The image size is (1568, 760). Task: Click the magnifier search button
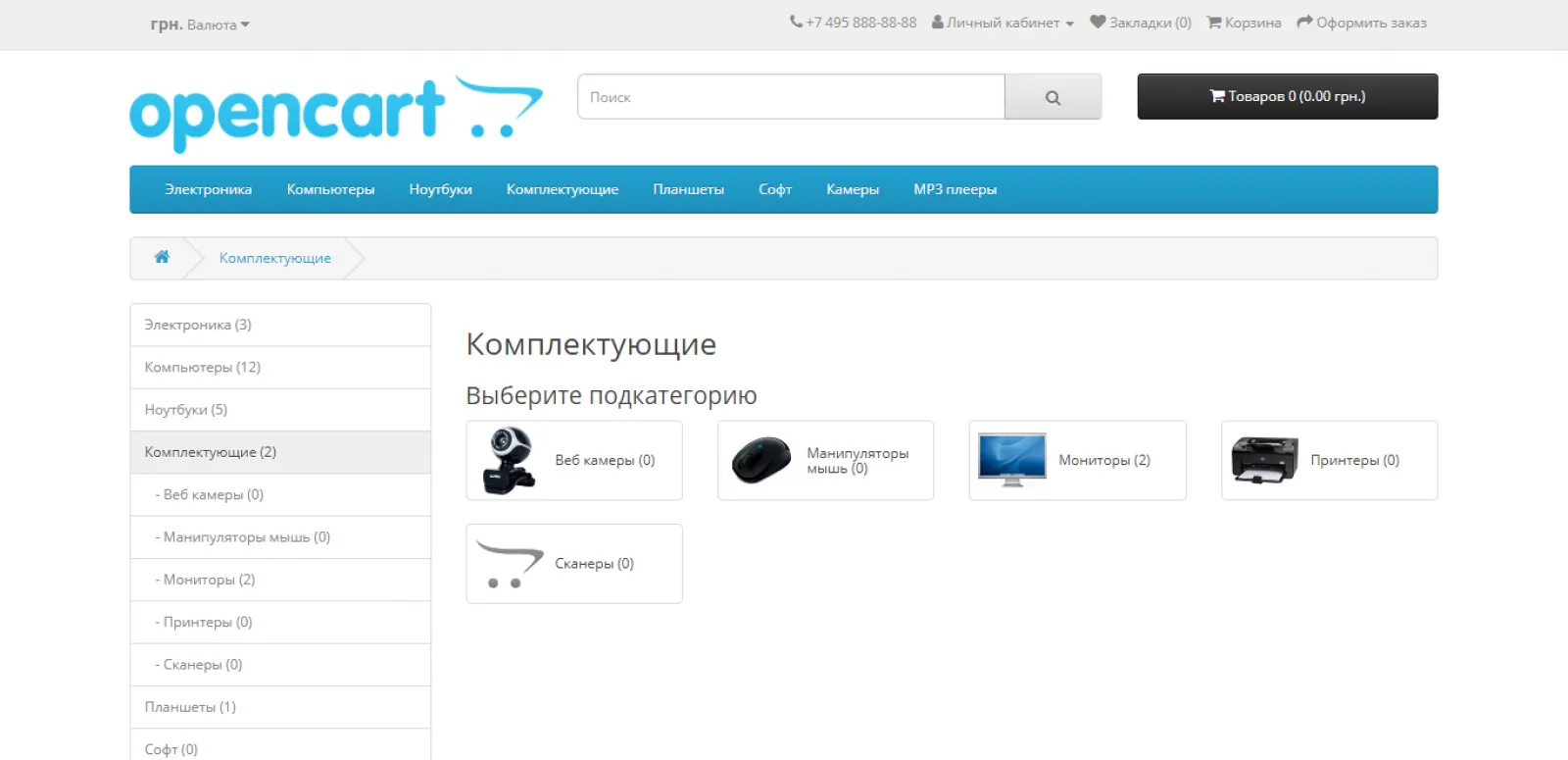pos(1053,97)
